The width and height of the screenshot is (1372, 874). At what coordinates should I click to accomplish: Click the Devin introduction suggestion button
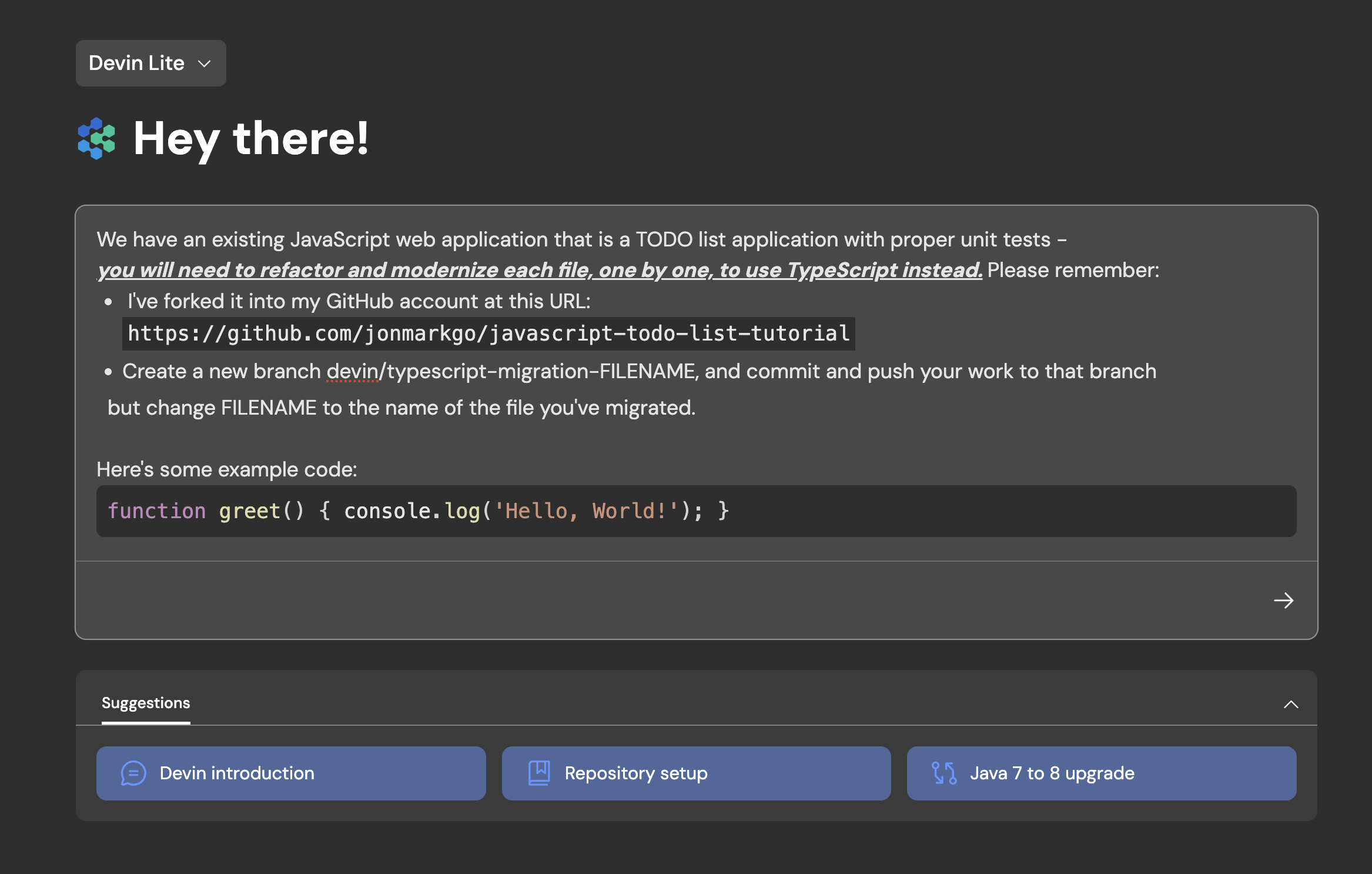291,773
